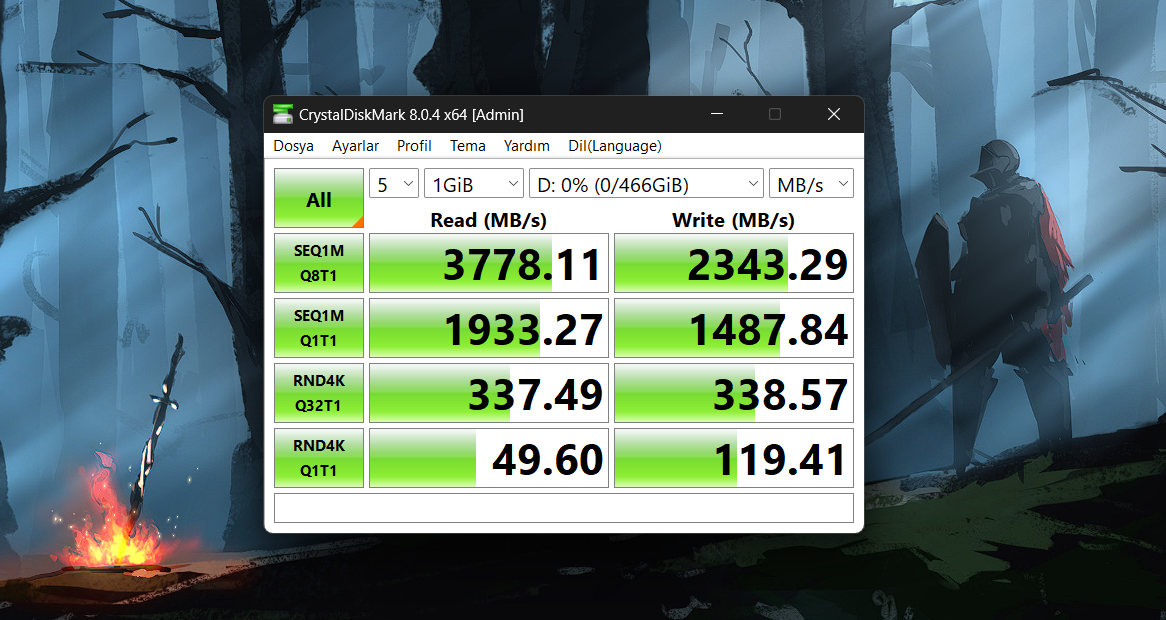The image size is (1166, 620).
Task: Click the Write (MB/s) column header
Action: [x=733, y=220]
